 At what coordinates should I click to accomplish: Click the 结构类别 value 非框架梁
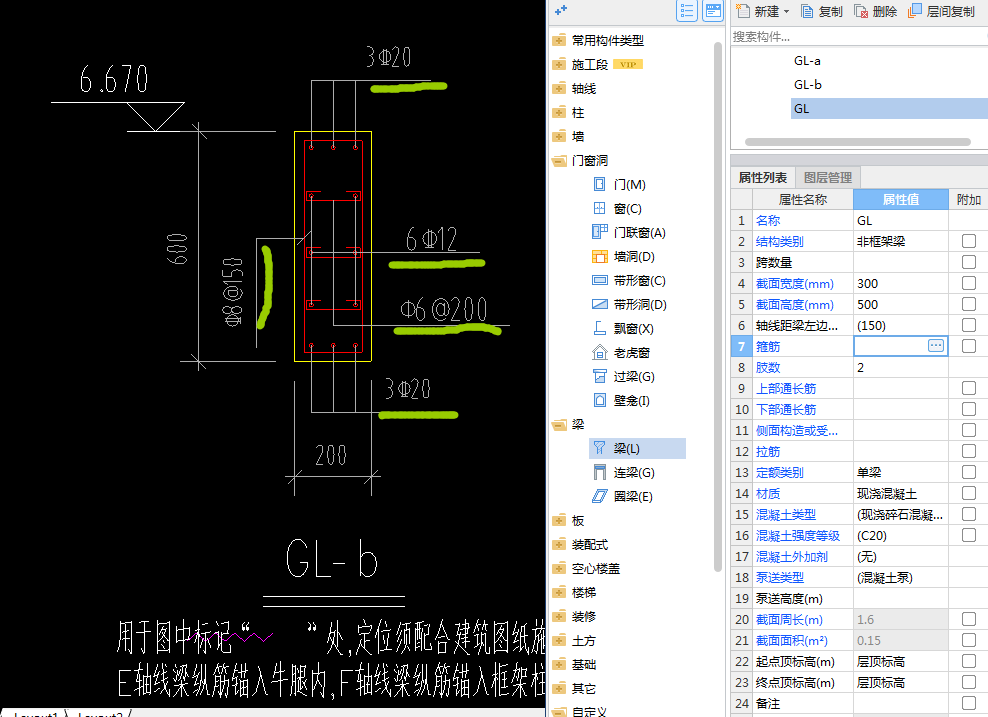(x=900, y=241)
